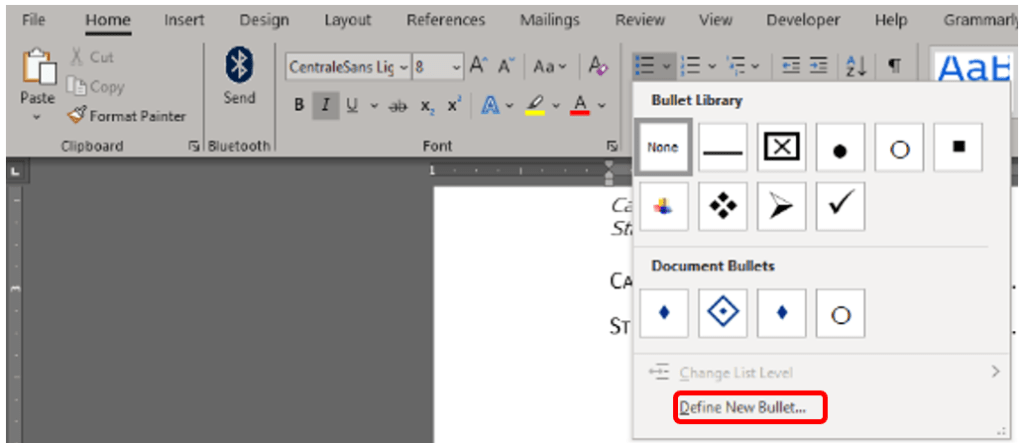This screenshot has height=443, width=1024.
Task: Show paragraph marks with pilcrow icon
Action: 894,66
